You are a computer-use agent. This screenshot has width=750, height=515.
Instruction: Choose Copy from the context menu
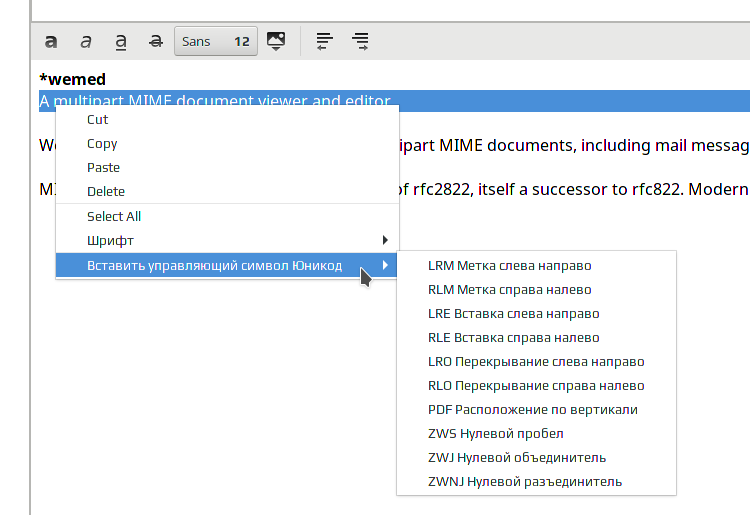point(227,143)
